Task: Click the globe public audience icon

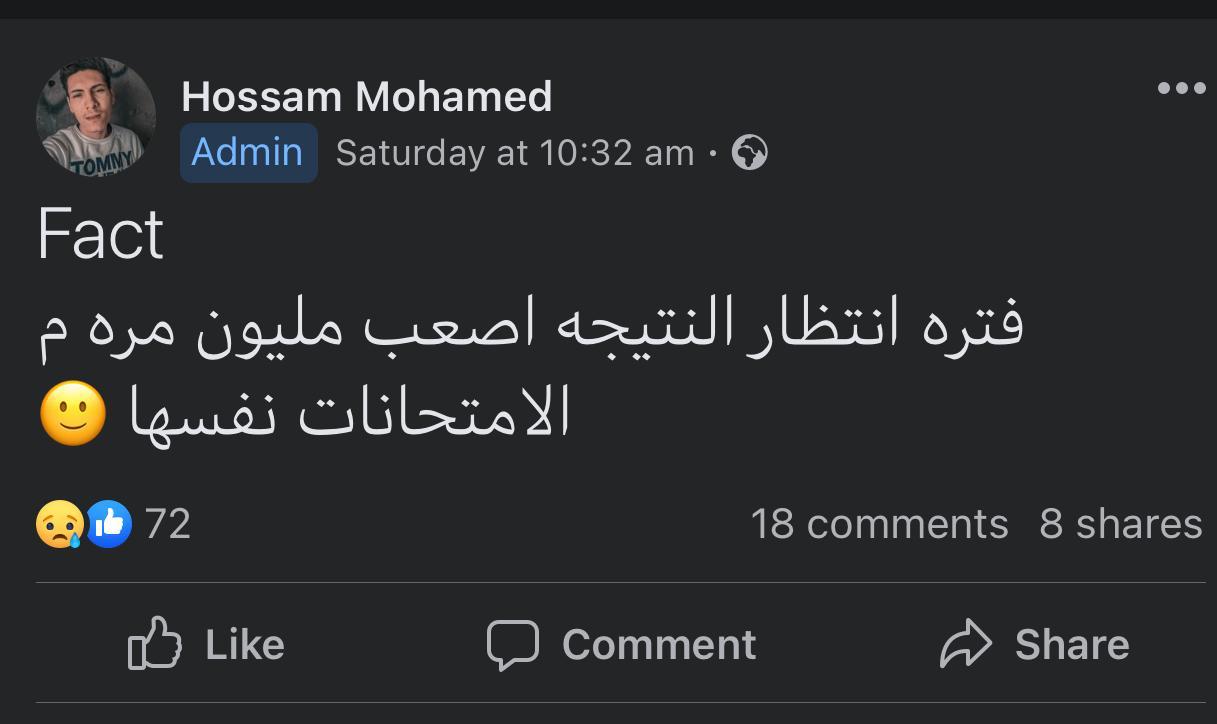Action: click(750, 153)
